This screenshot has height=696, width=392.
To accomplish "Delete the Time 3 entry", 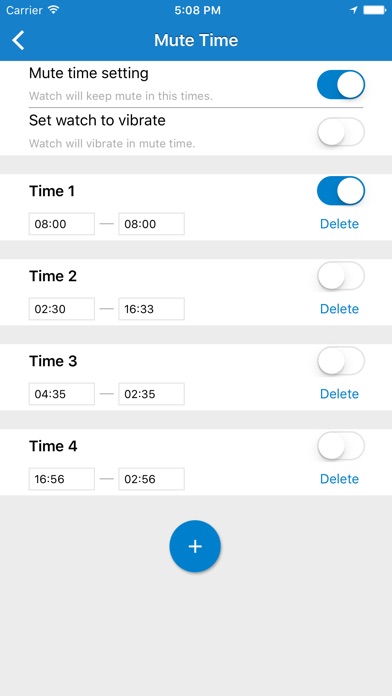I will 340,394.
